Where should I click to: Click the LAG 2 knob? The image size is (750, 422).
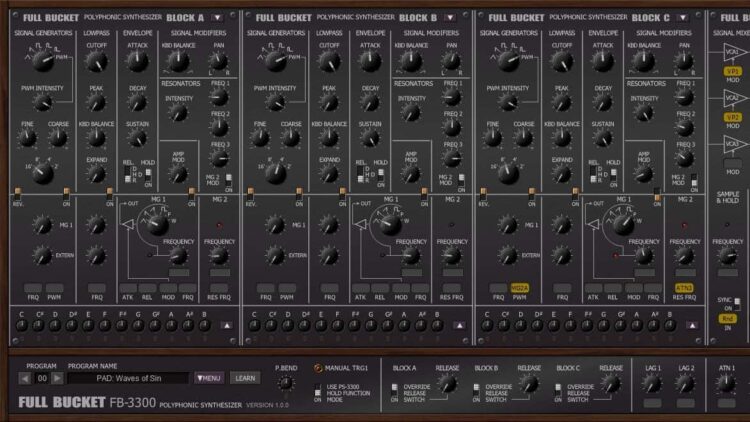click(x=685, y=383)
